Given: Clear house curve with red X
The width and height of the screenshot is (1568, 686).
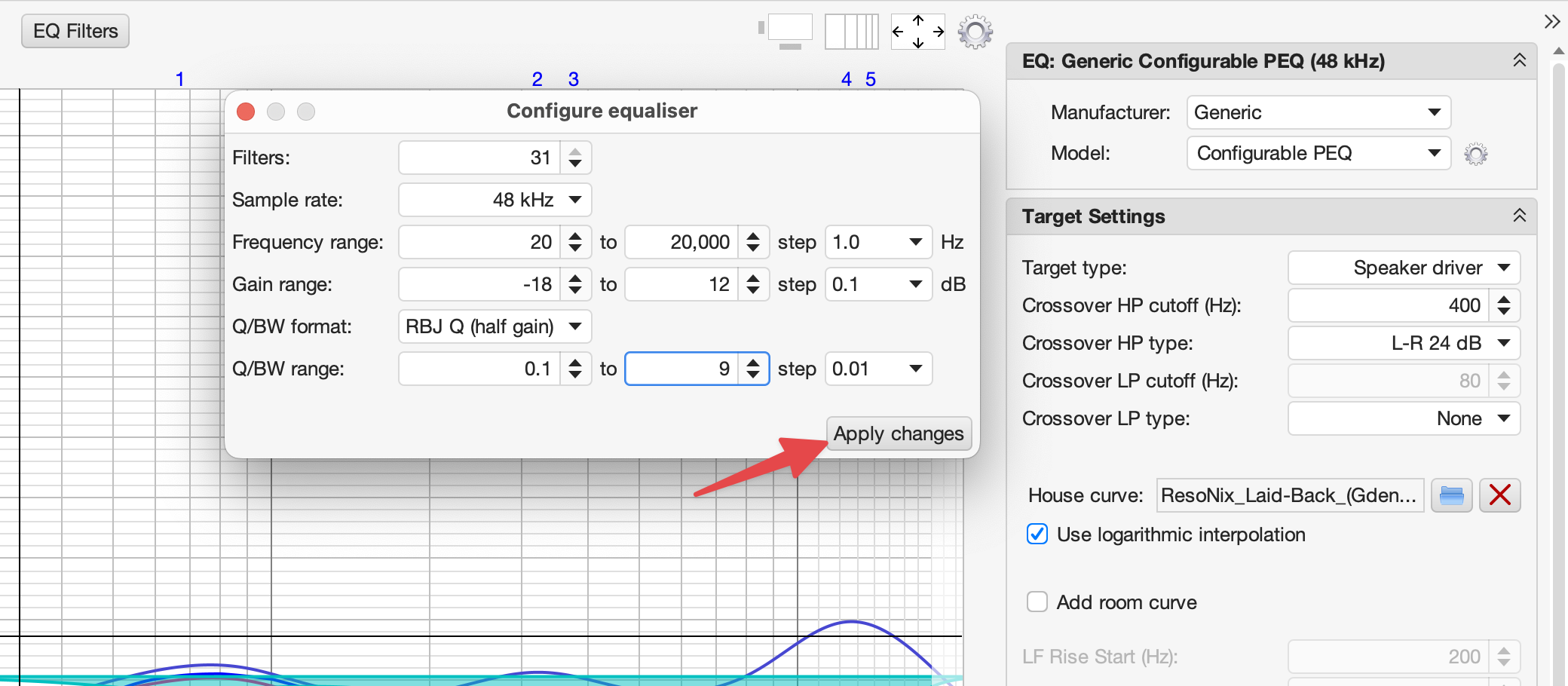Looking at the screenshot, I should 1499,495.
